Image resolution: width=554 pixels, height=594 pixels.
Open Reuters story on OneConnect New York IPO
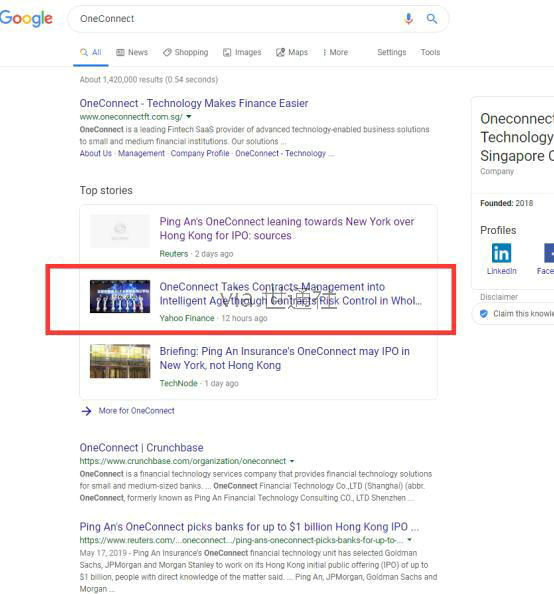[286, 228]
